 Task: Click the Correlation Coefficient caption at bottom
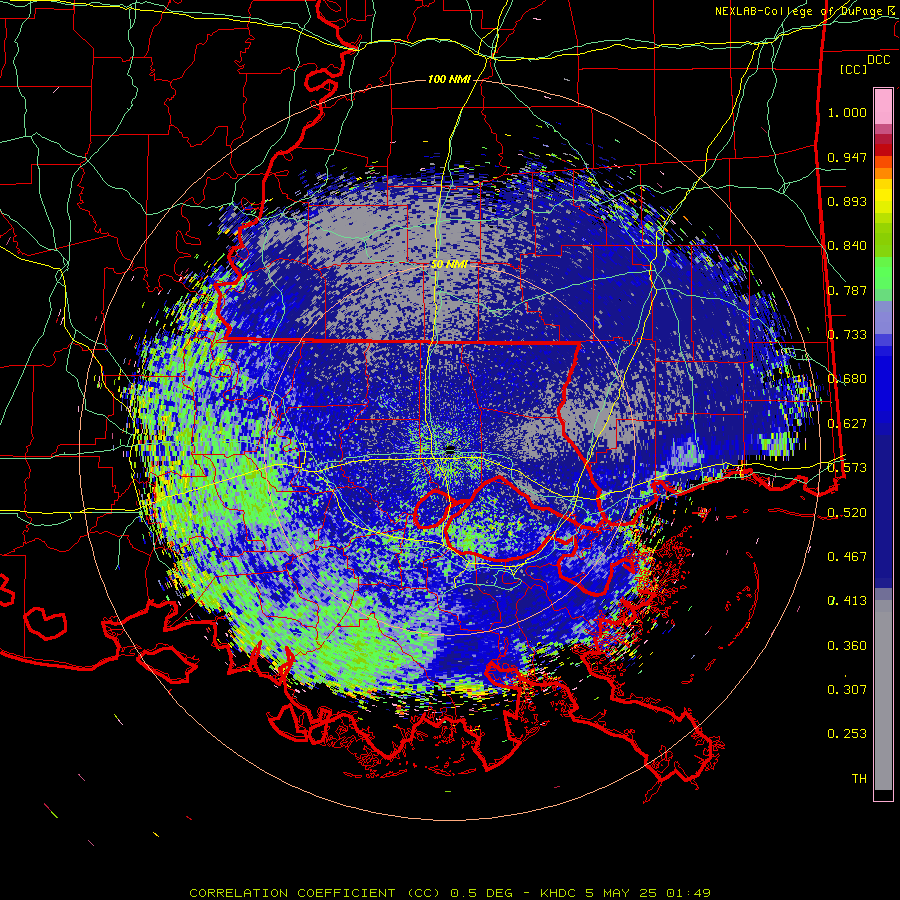450,893
